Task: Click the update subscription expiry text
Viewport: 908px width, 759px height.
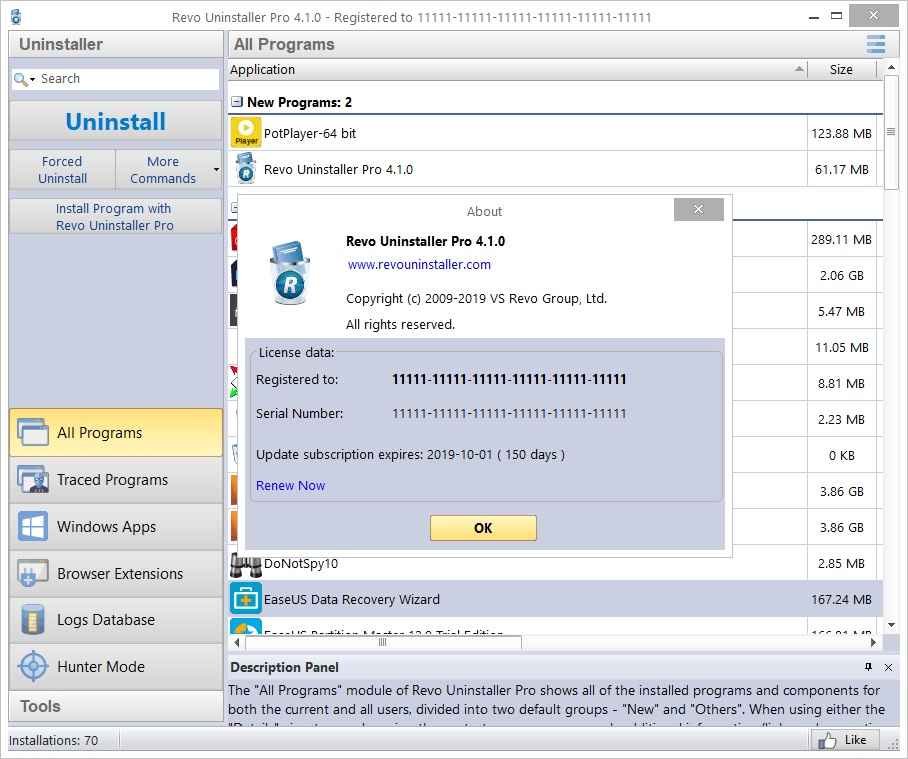Action: [410, 454]
